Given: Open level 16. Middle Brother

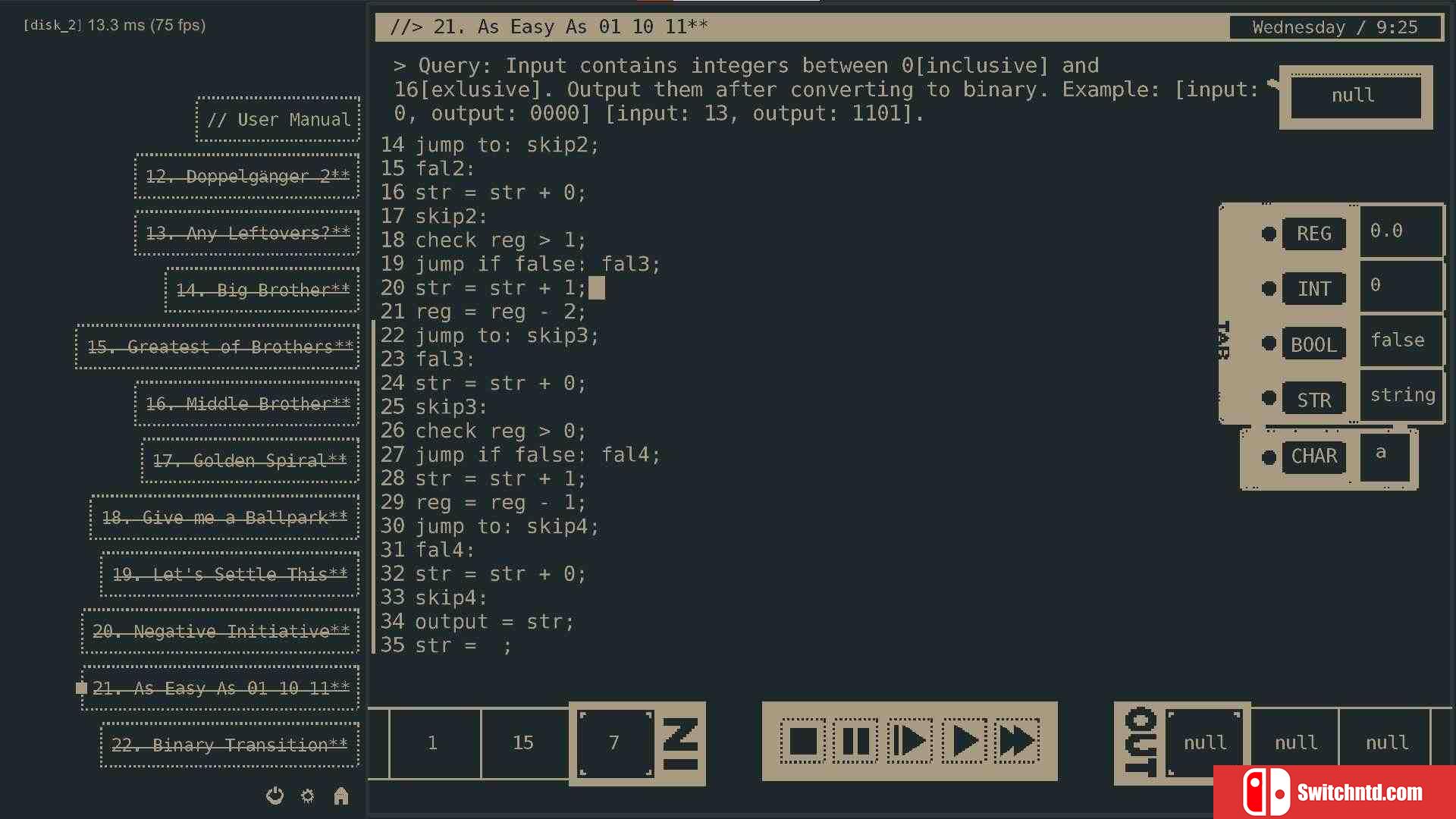Looking at the screenshot, I should point(247,403).
